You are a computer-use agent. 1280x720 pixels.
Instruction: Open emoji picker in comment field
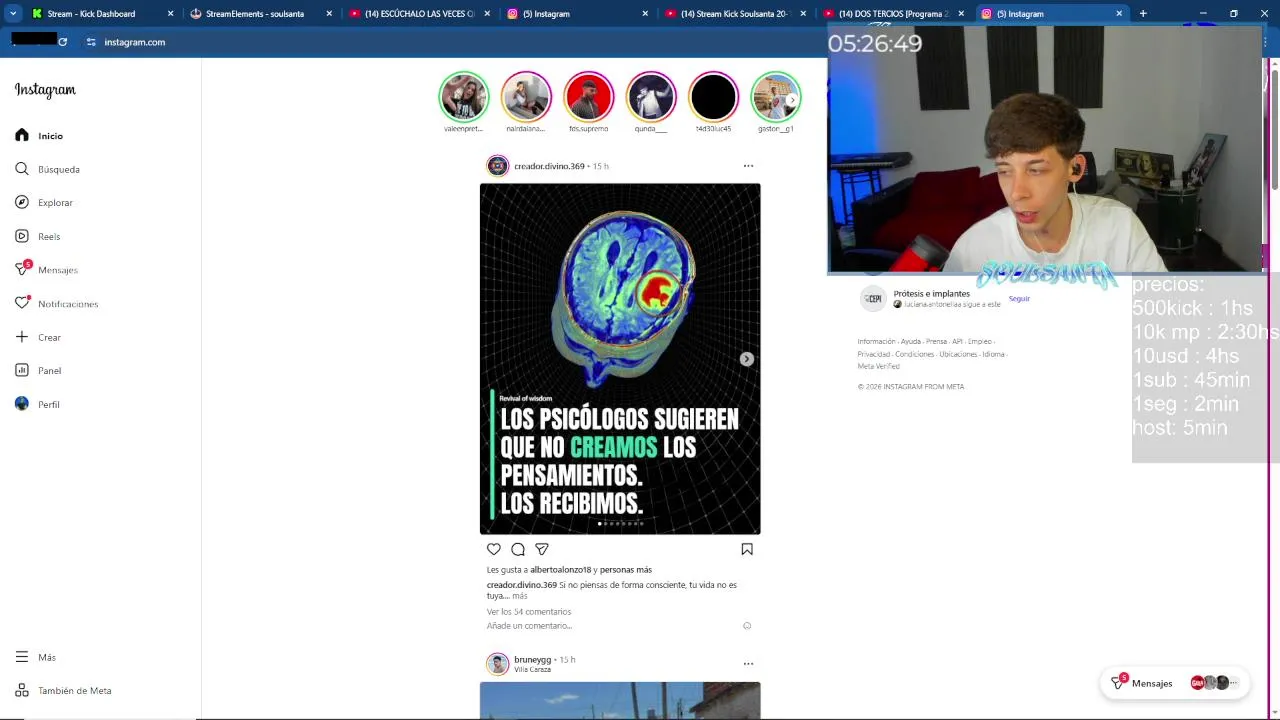(747, 626)
